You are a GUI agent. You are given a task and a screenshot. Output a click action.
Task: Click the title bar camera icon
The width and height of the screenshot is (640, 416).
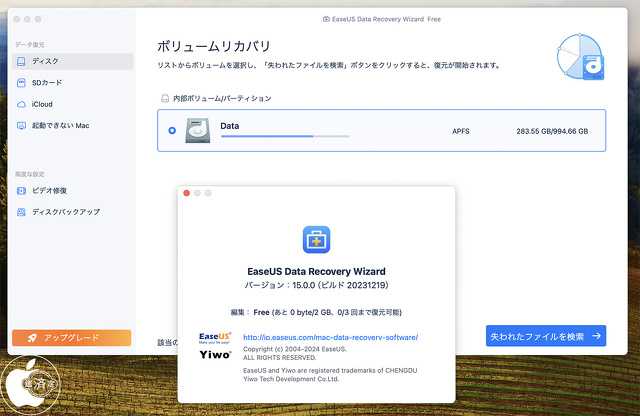tap(326, 19)
